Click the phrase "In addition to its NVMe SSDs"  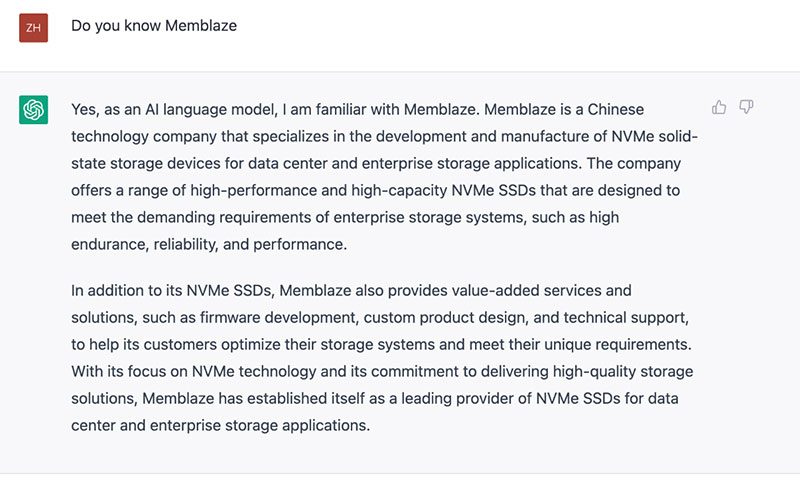pyautogui.click(x=171, y=291)
